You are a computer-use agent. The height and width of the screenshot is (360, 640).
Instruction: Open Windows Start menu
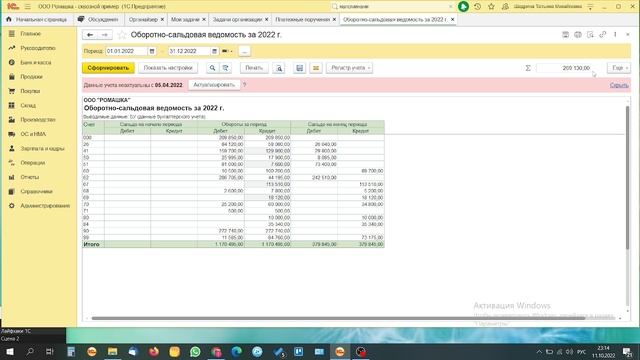pyautogui.click(x=9, y=351)
